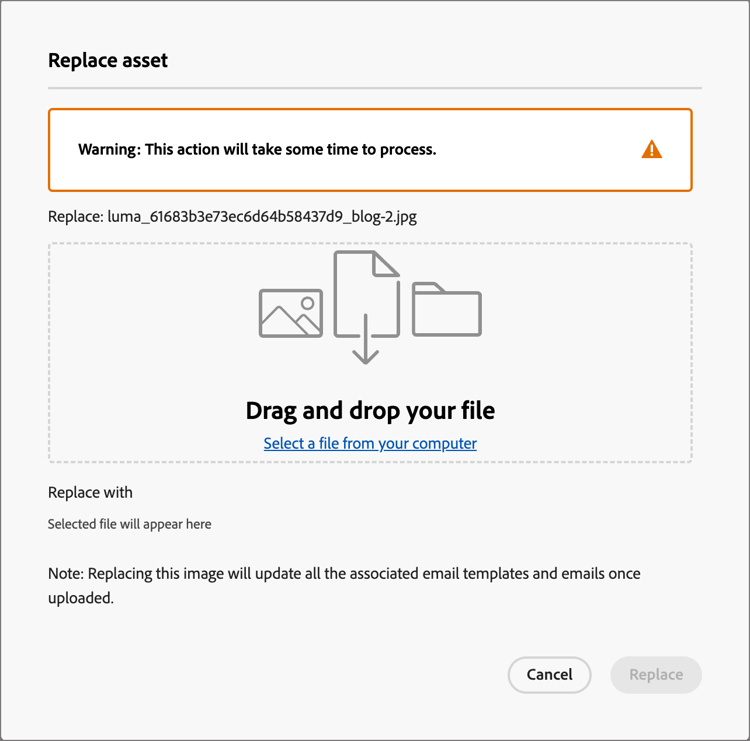The image size is (750, 741).
Task: Open 'Select a file from your computer' link
Action: click(x=370, y=443)
